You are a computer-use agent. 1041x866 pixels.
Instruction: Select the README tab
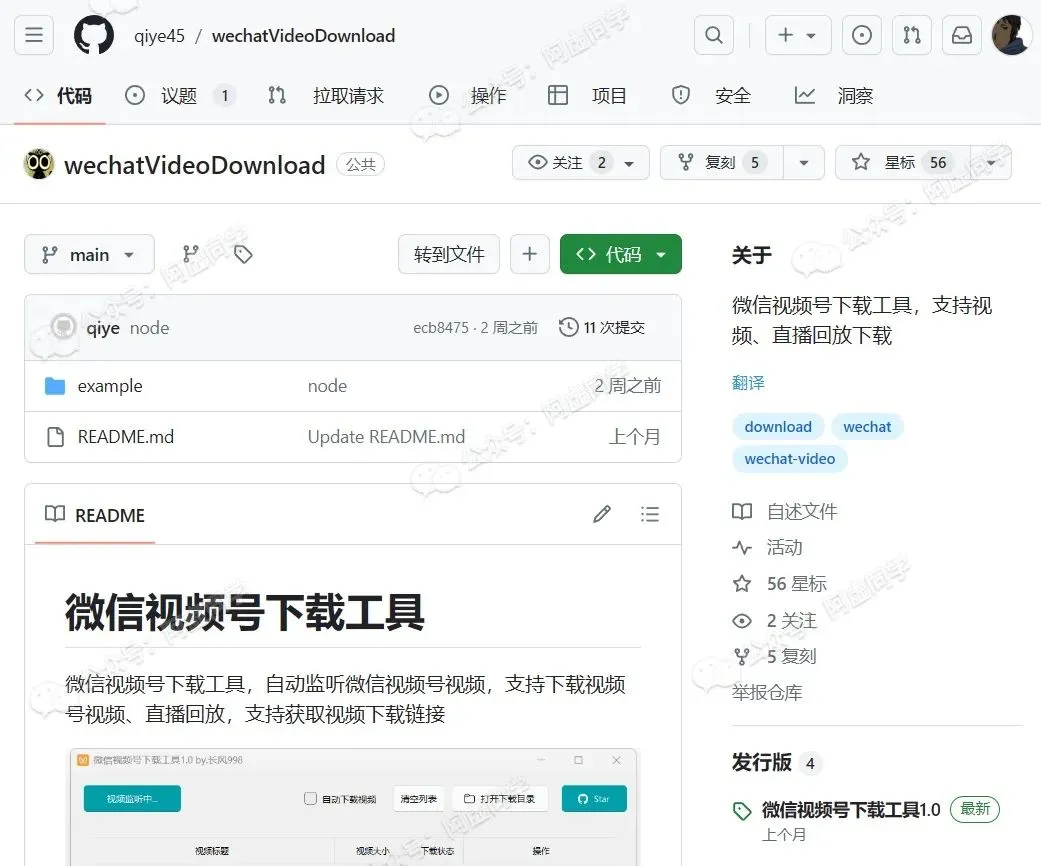click(x=95, y=515)
